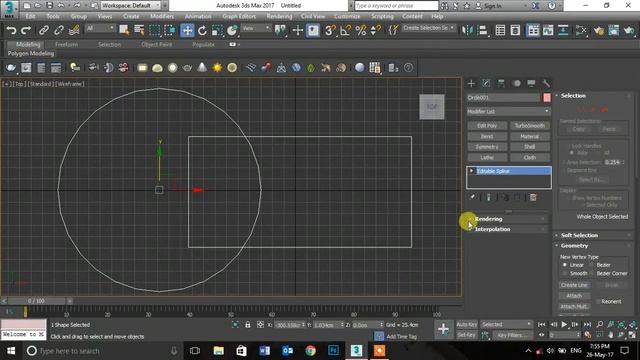
Task: Click the Render Production teapot icon
Action: pos(629,30)
